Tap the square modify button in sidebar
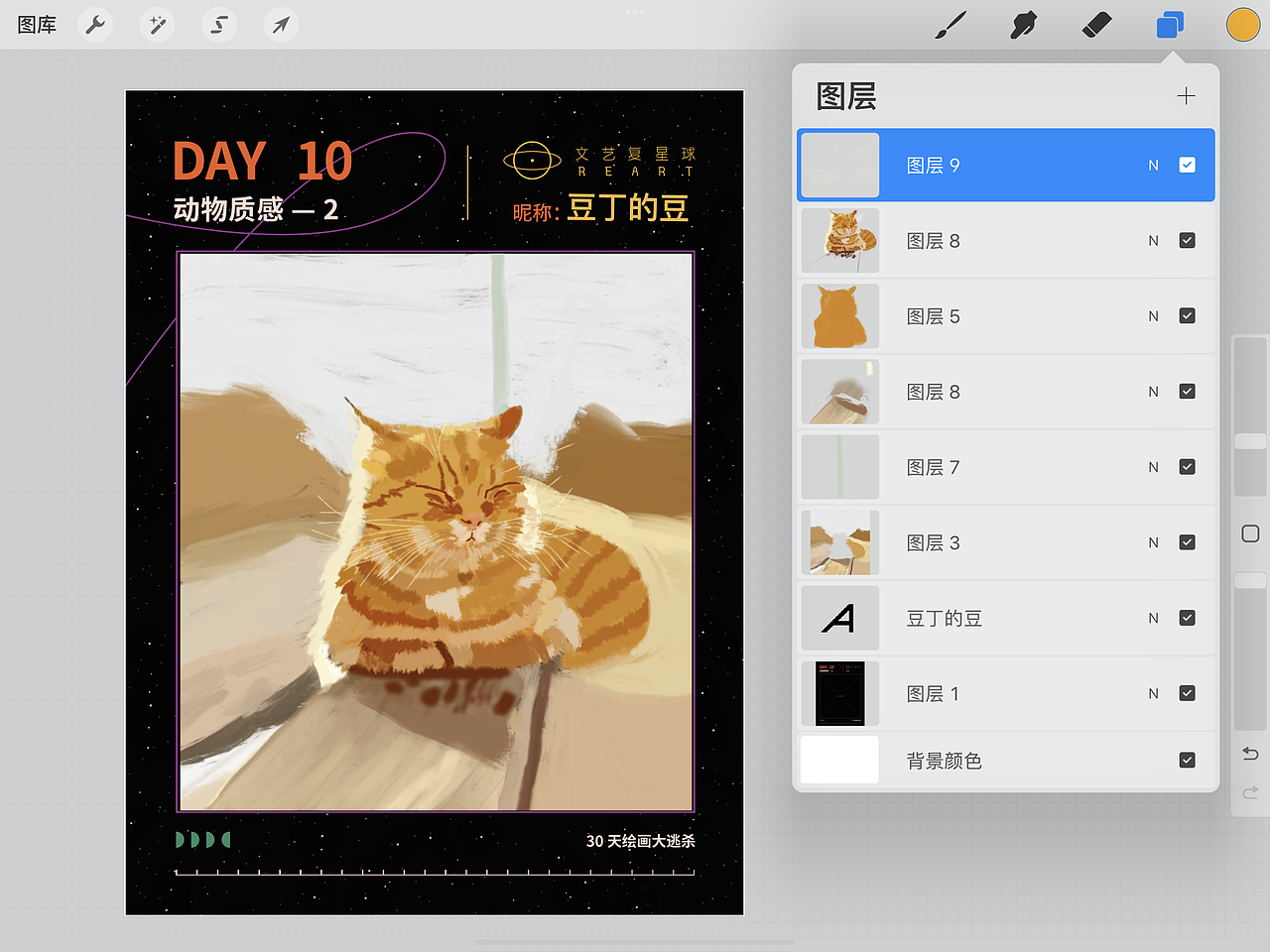Image resolution: width=1270 pixels, height=952 pixels. (x=1250, y=534)
